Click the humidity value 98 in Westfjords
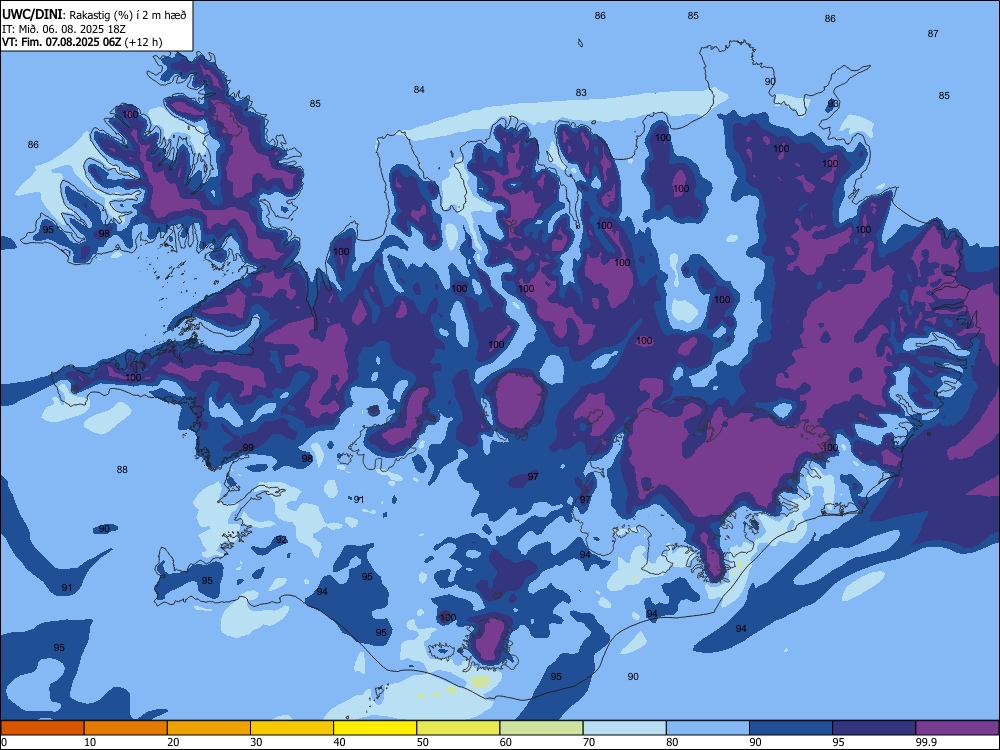This screenshot has height=750, width=1000. pos(104,233)
